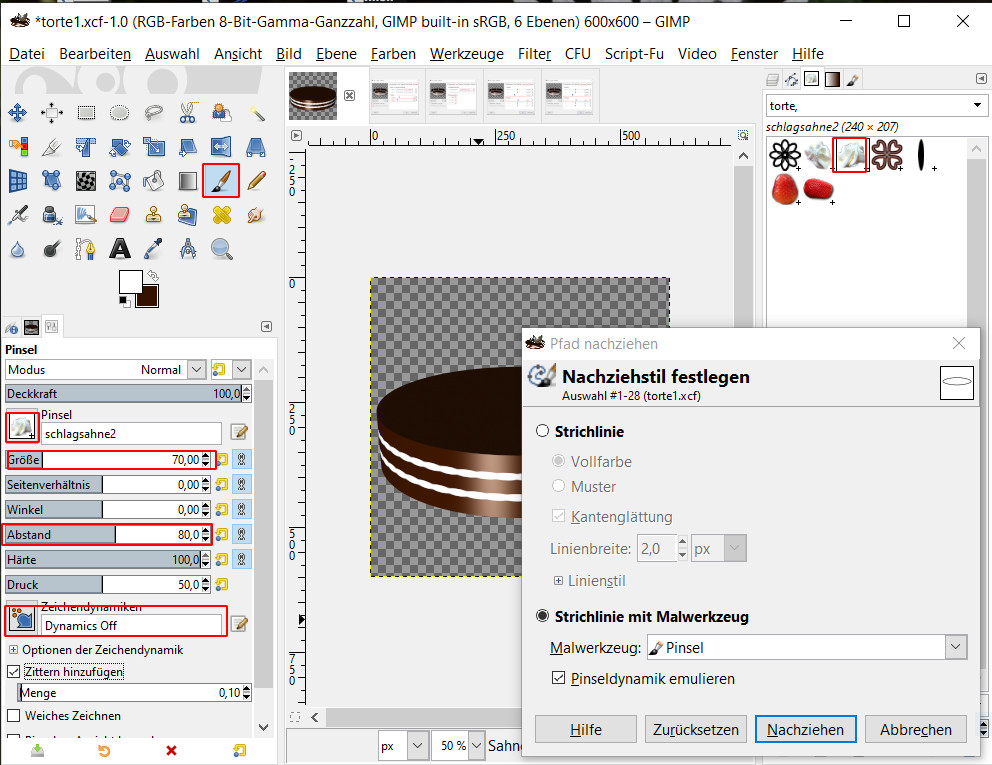Open the brush tag filter dropdown
Screen dimensions: 992x765
click(x=977, y=105)
